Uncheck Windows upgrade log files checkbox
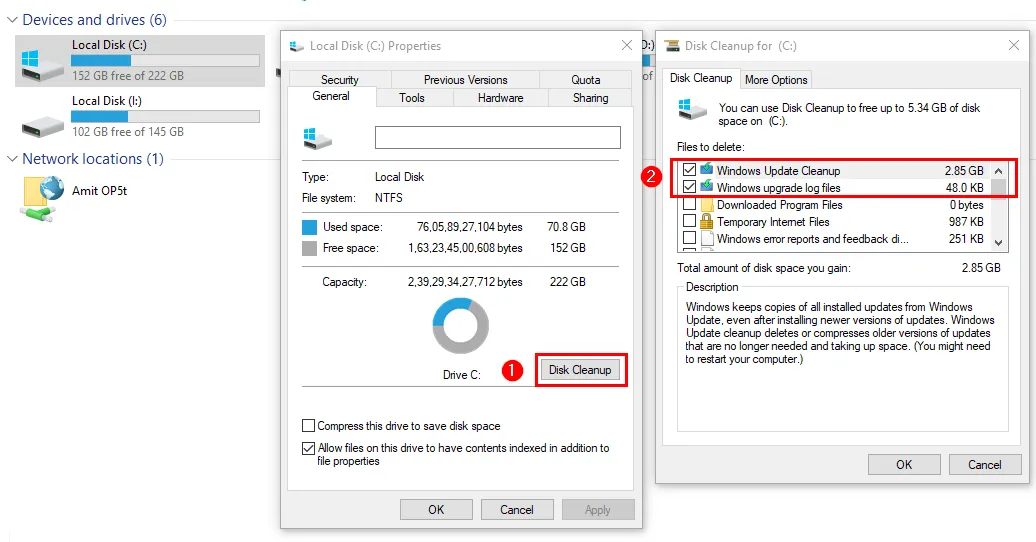This screenshot has width=1036, height=542. click(x=689, y=187)
